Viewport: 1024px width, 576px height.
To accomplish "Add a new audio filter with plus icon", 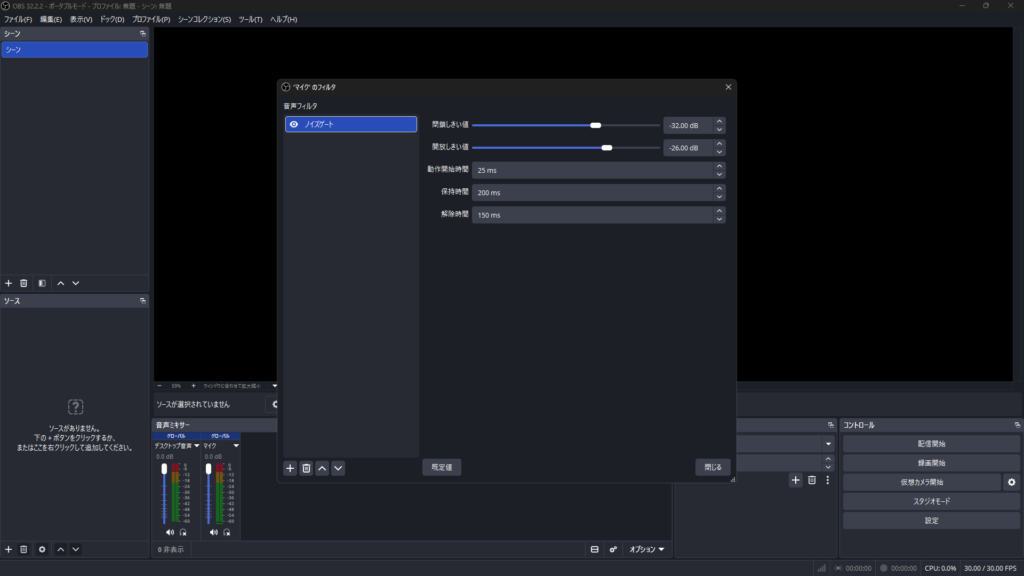I will click(x=290, y=468).
